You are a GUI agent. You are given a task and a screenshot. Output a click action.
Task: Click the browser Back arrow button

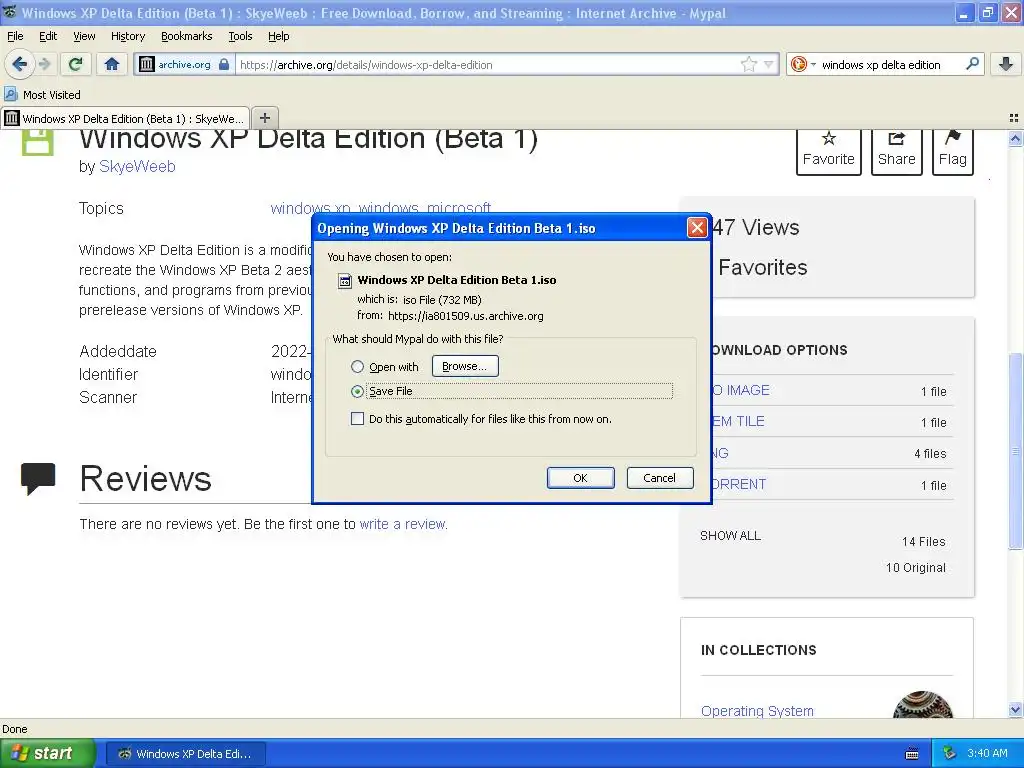pyautogui.click(x=19, y=64)
